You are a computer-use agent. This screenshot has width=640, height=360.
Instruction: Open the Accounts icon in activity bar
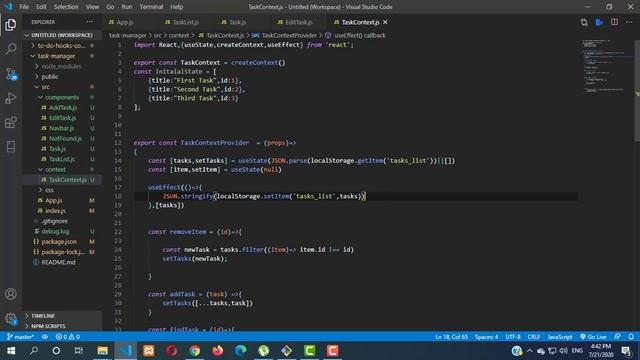[11, 294]
